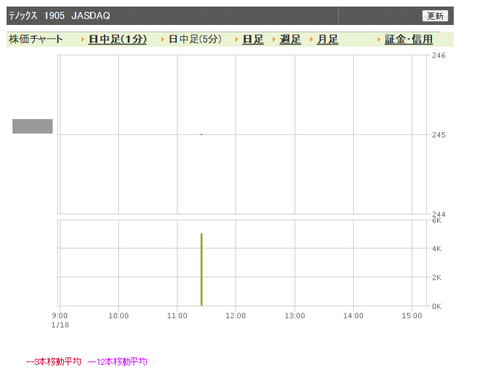Click the 0K volume axis label
480x370 pixels.
pos(437,306)
